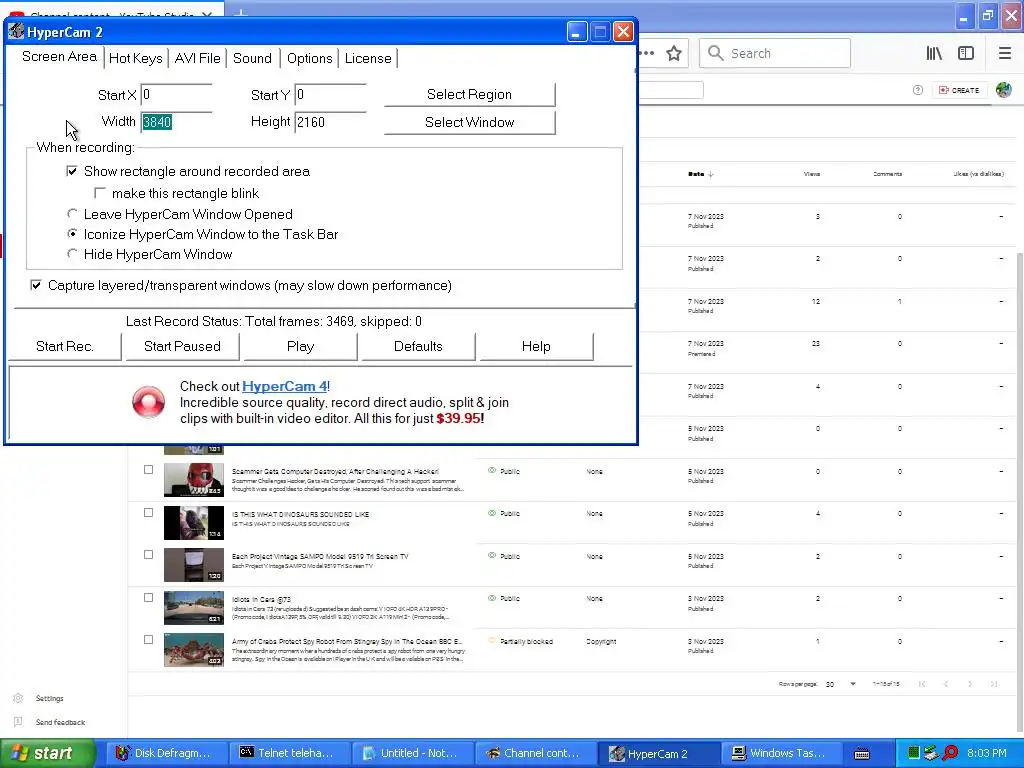This screenshot has height=768, width=1024.
Task: Click Select Region button
Action: tap(470, 94)
